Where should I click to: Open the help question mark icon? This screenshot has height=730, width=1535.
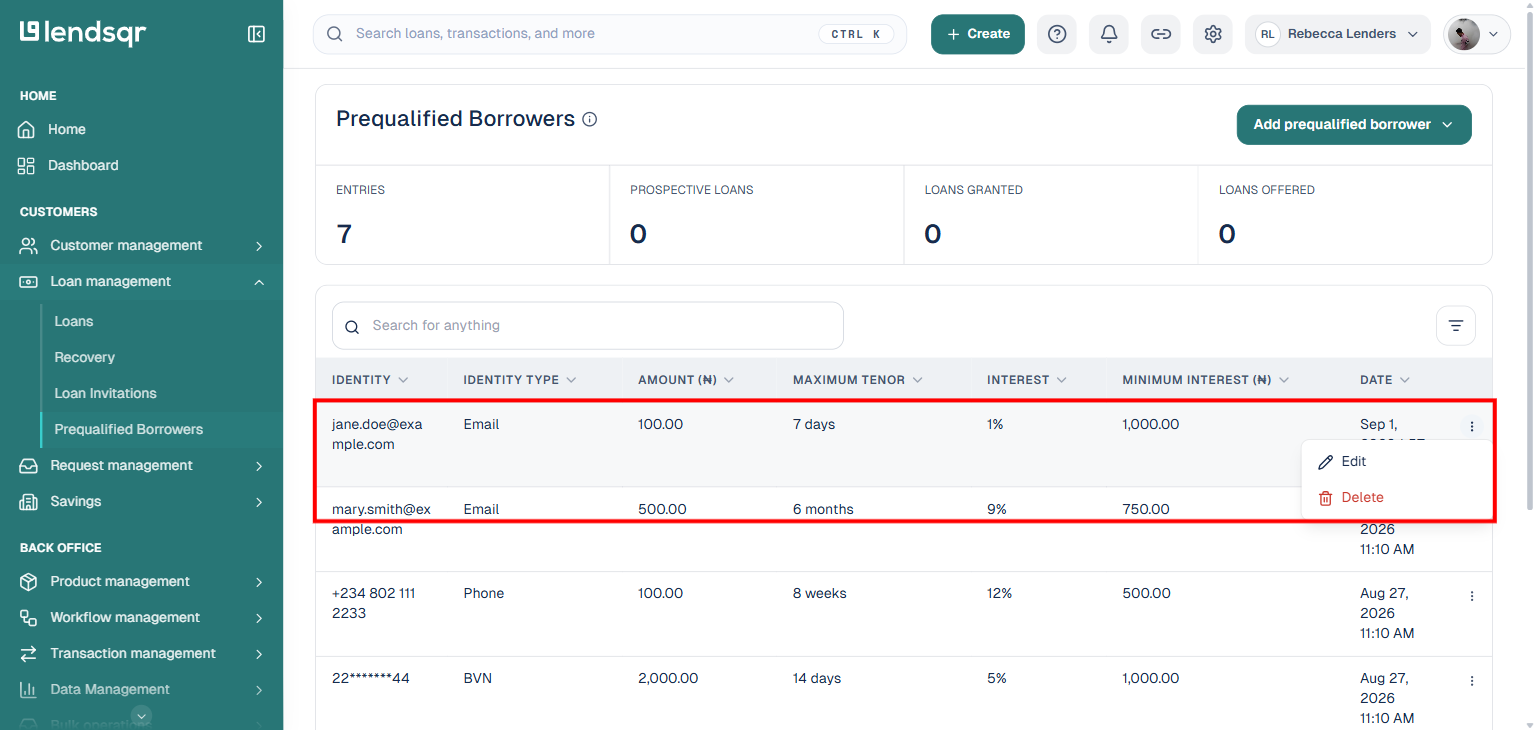click(1057, 34)
